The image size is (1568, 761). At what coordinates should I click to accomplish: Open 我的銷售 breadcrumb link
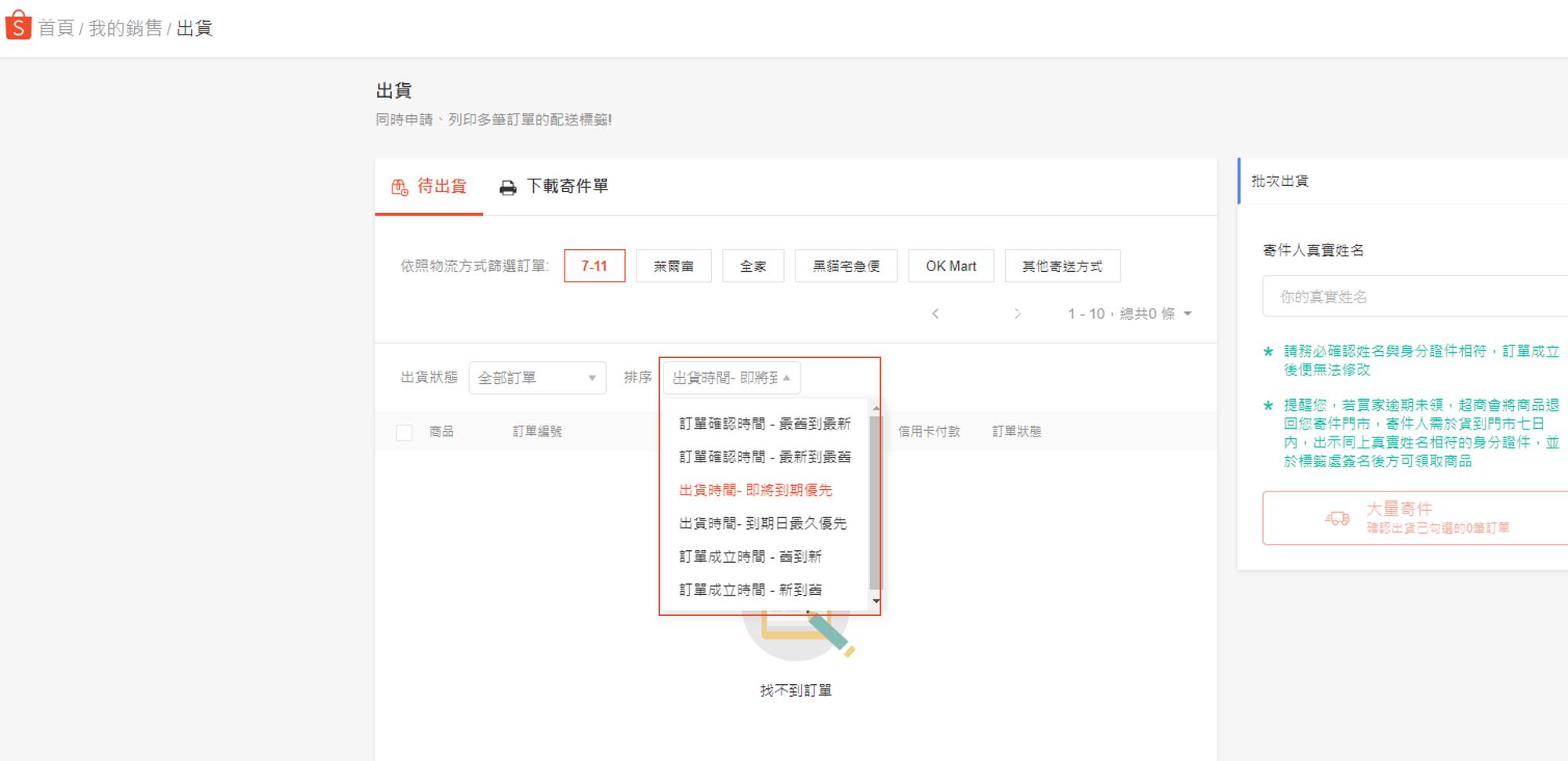(125, 29)
